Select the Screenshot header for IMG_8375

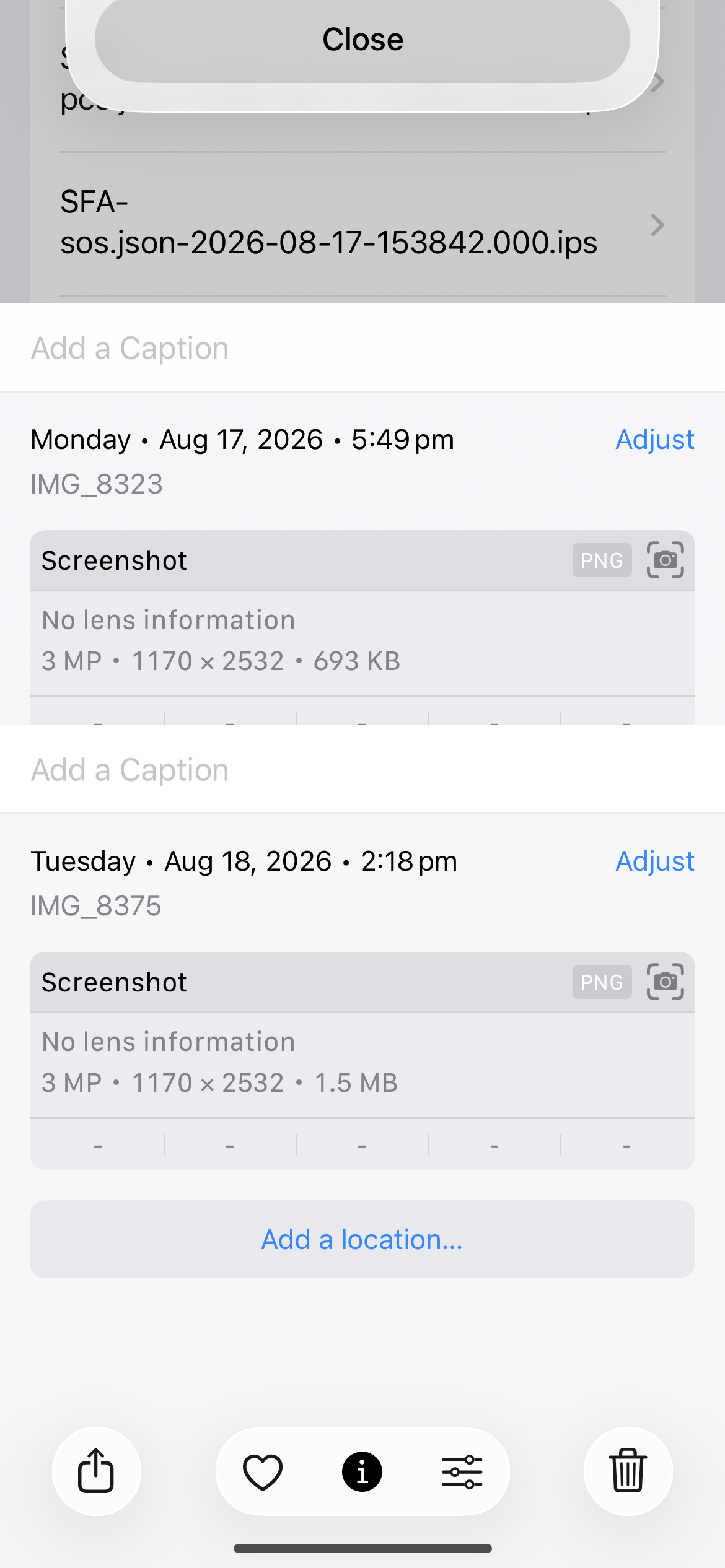pyautogui.click(x=362, y=982)
